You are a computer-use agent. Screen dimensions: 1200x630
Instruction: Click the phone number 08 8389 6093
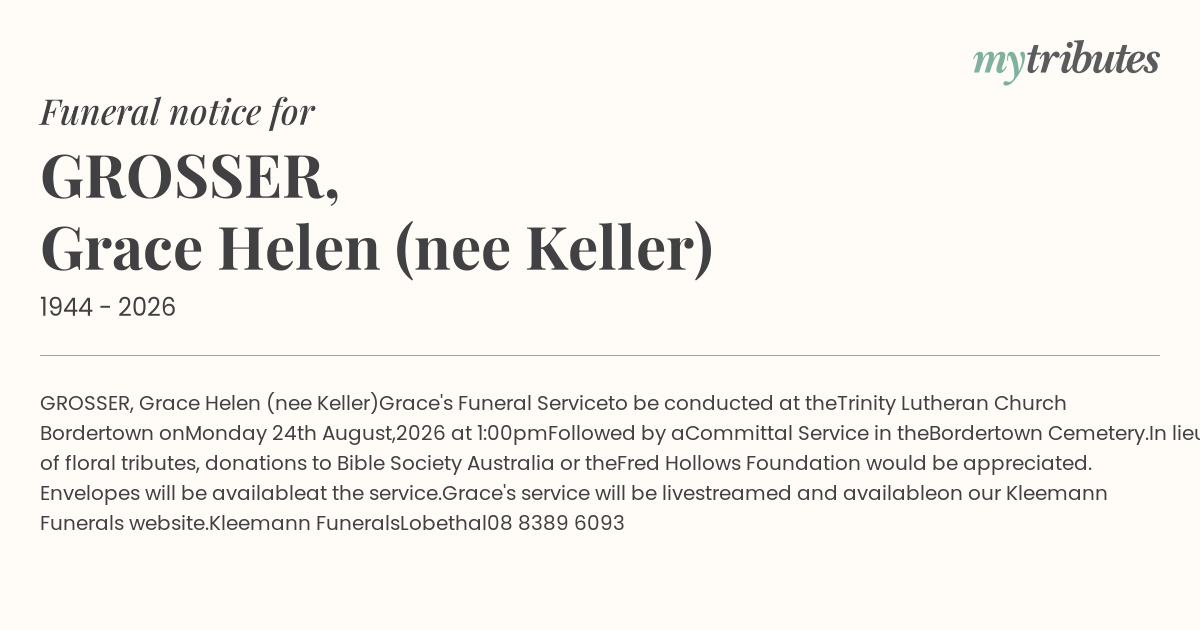[555, 523]
